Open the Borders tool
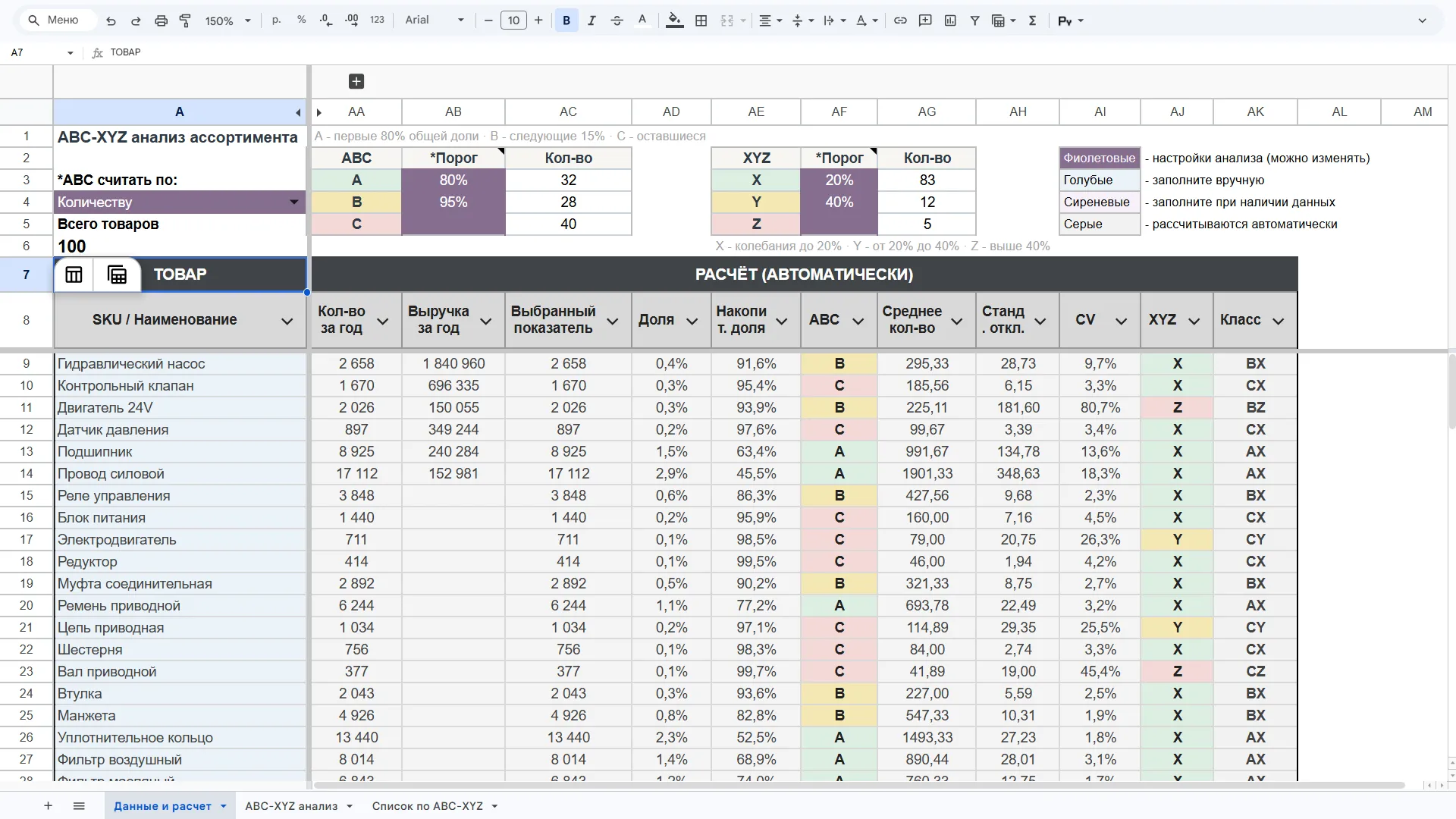1456x819 pixels. 701,21
